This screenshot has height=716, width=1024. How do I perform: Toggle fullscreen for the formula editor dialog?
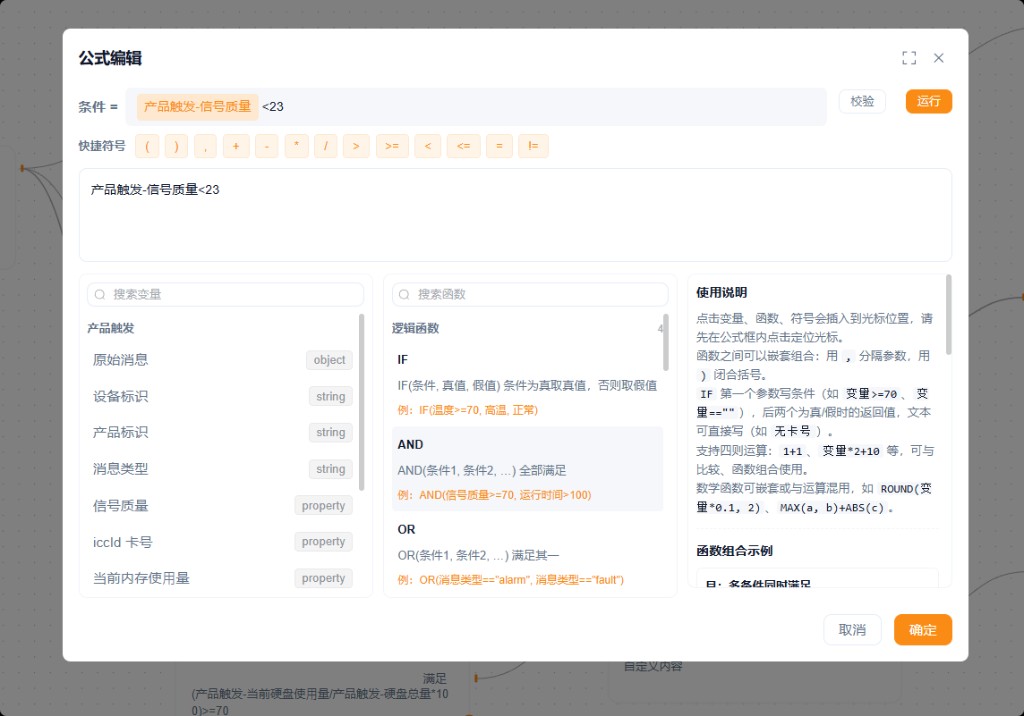[x=908, y=58]
